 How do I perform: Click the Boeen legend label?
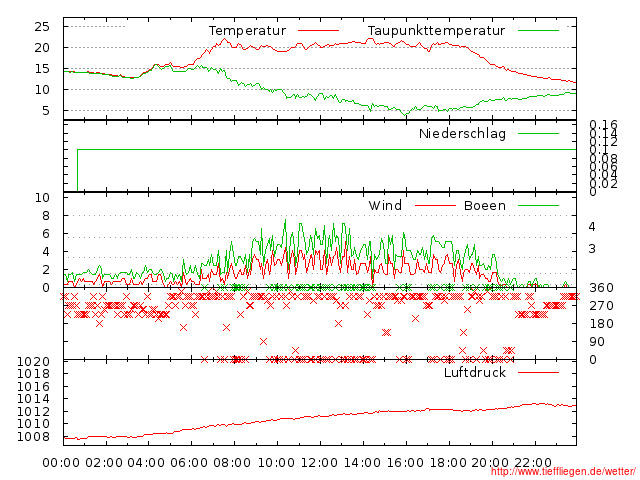(484, 205)
